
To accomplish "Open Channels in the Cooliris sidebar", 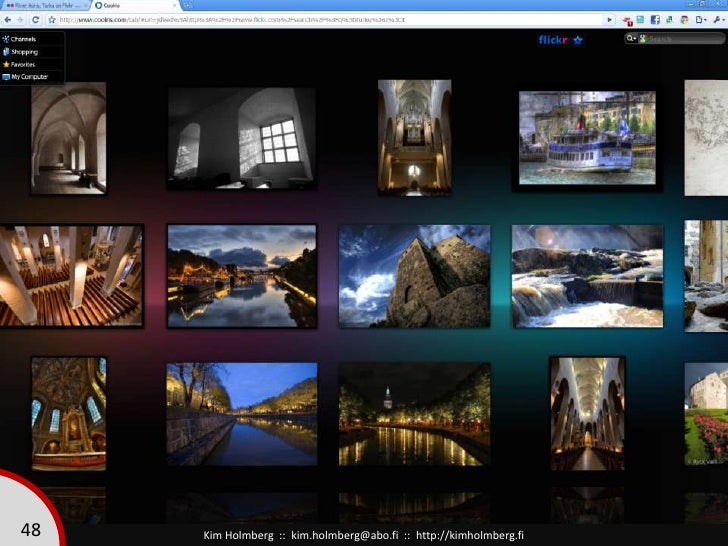I will (23, 39).
